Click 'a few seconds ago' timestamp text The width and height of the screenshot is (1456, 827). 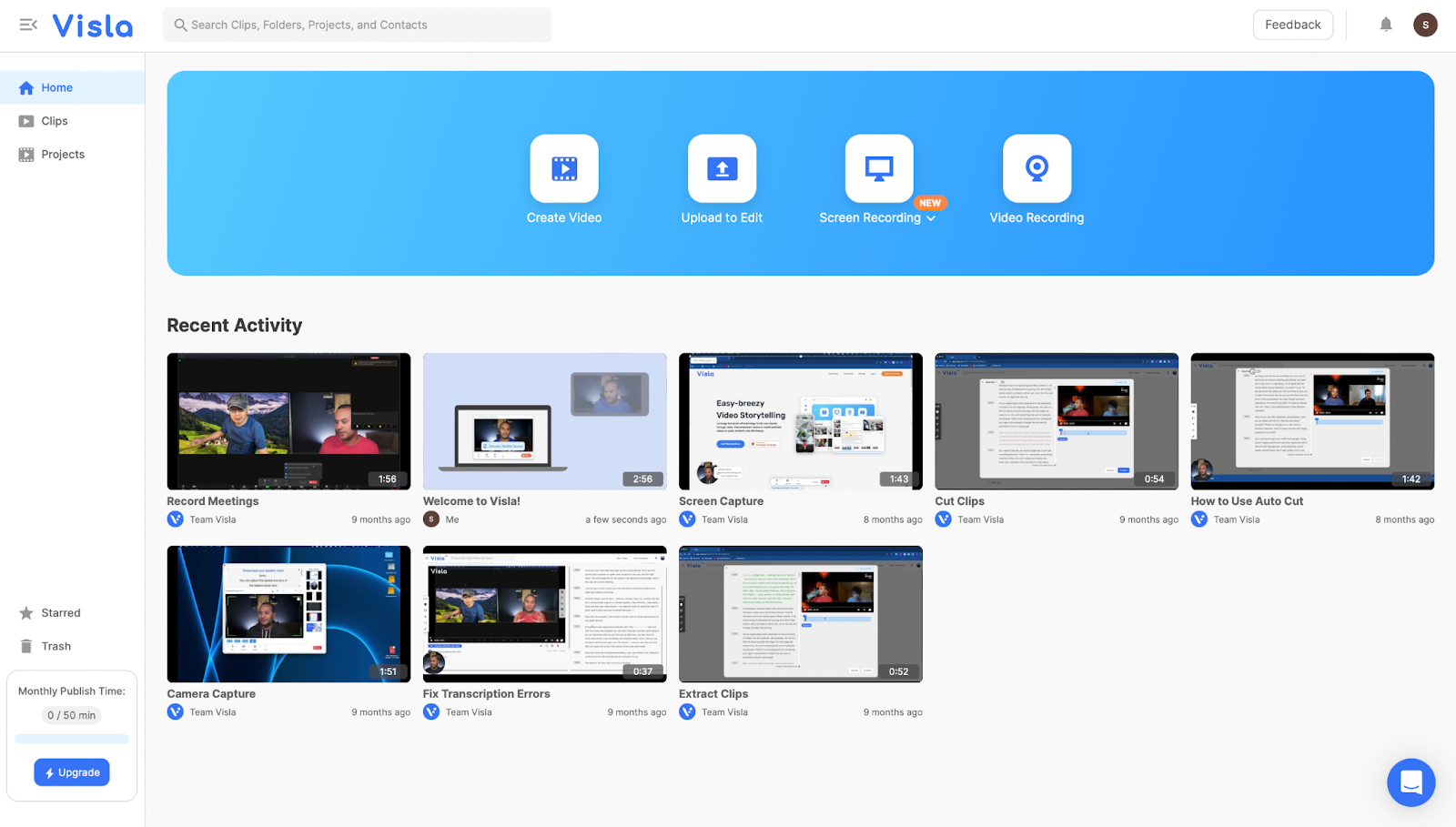(626, 520)
